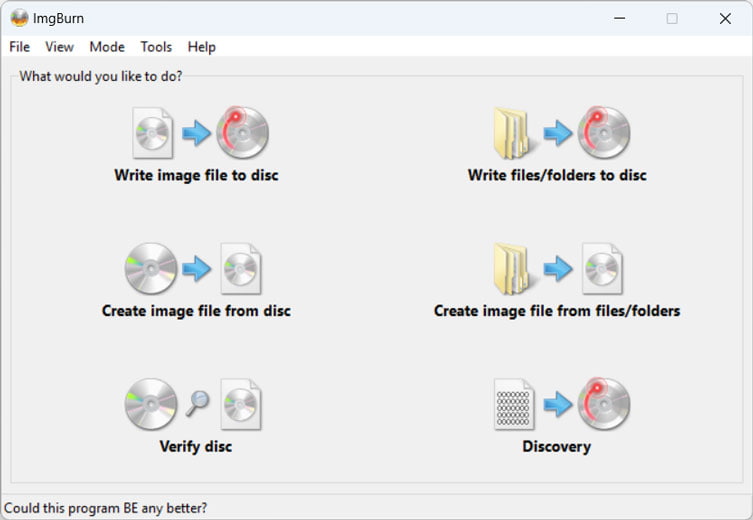The width and height of the screenshot is (753, 520).
Task: Click the folder icon above 'Create image file from files/folders'
Action: 512,268
